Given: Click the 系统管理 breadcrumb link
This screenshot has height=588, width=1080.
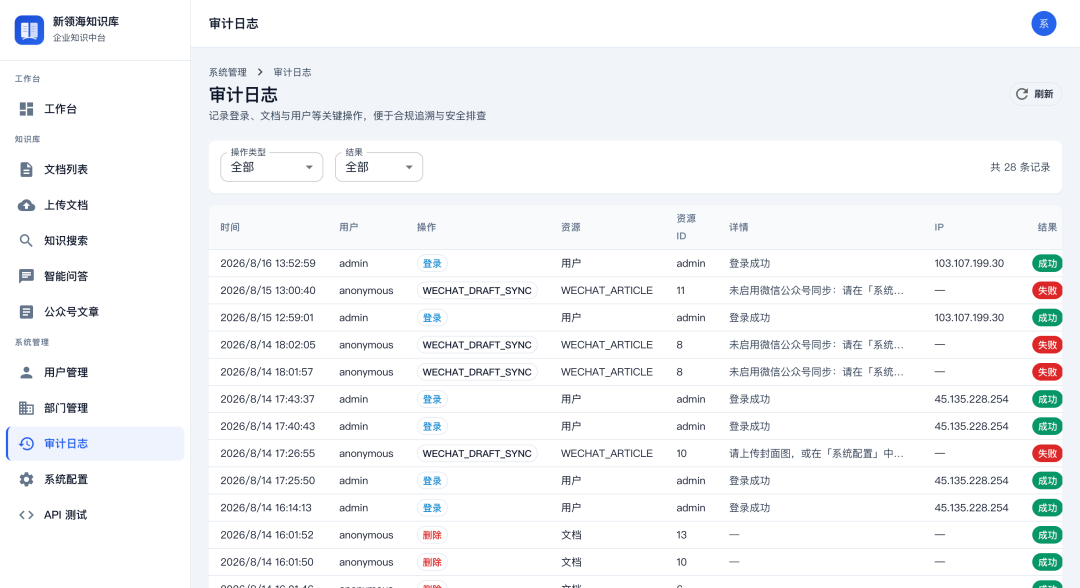Looking at the screenshot, I should click(x=227, y=72).
